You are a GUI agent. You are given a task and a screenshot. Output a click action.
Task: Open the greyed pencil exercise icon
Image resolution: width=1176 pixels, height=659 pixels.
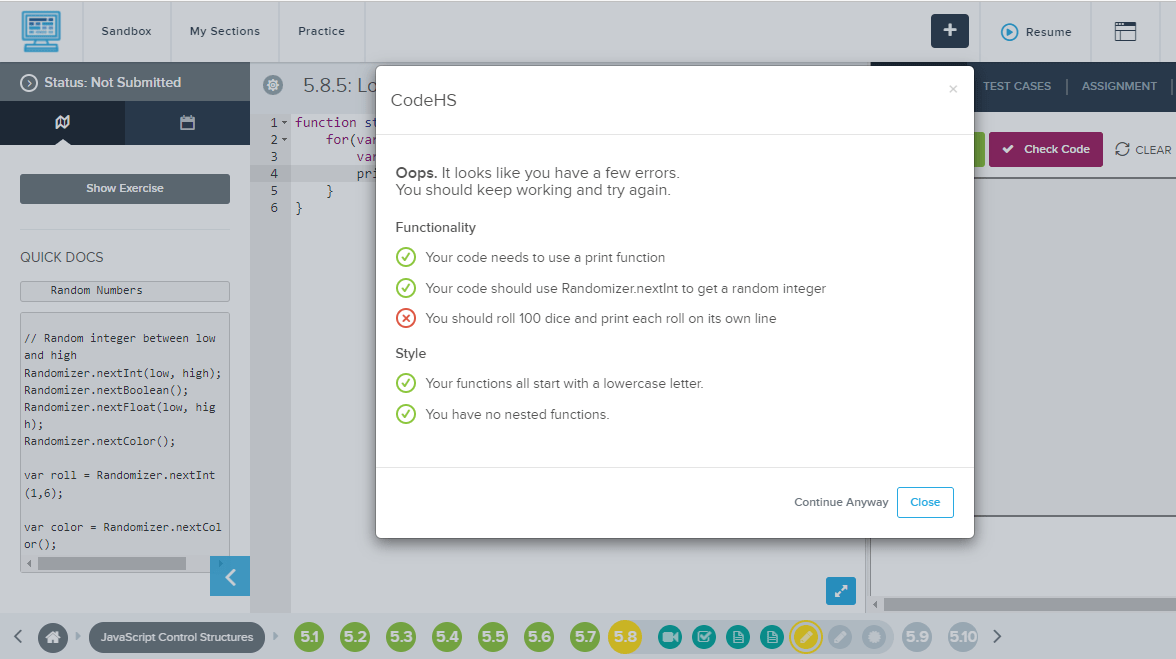[x=840, y=637]
